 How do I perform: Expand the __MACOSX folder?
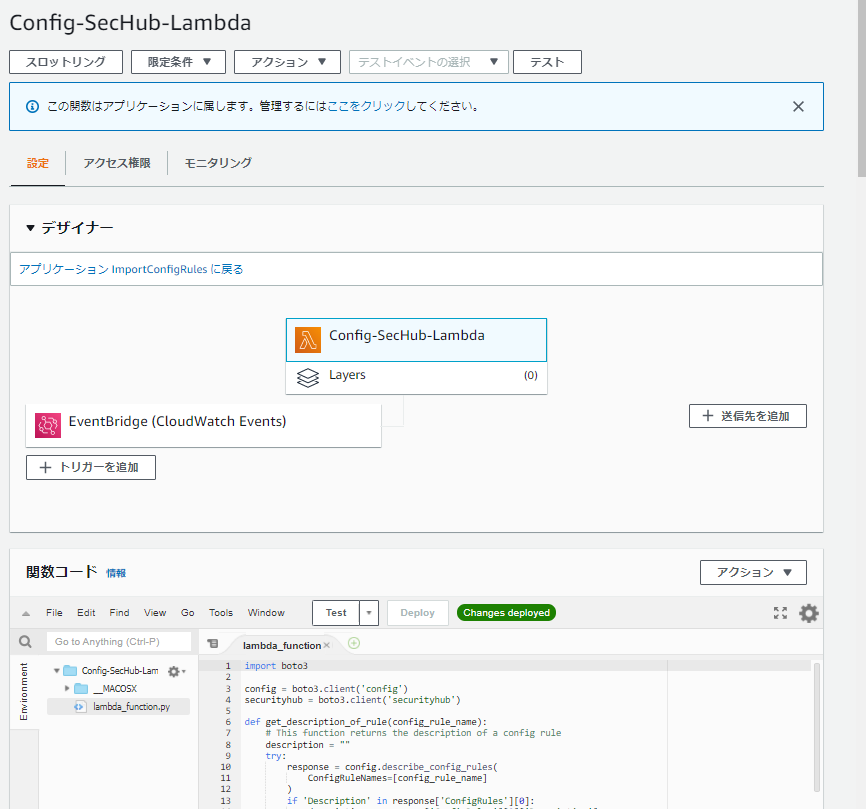(x=67, y=689)
